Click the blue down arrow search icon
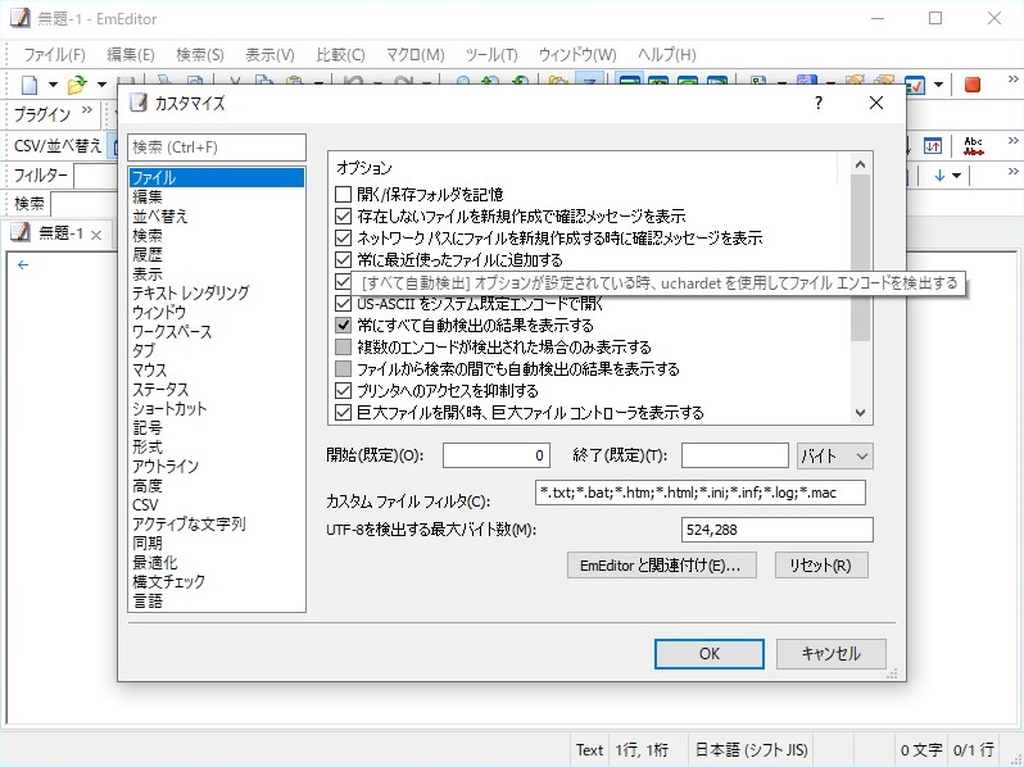The height and width of the screenshot is (767, 1024). pos(940,176)
